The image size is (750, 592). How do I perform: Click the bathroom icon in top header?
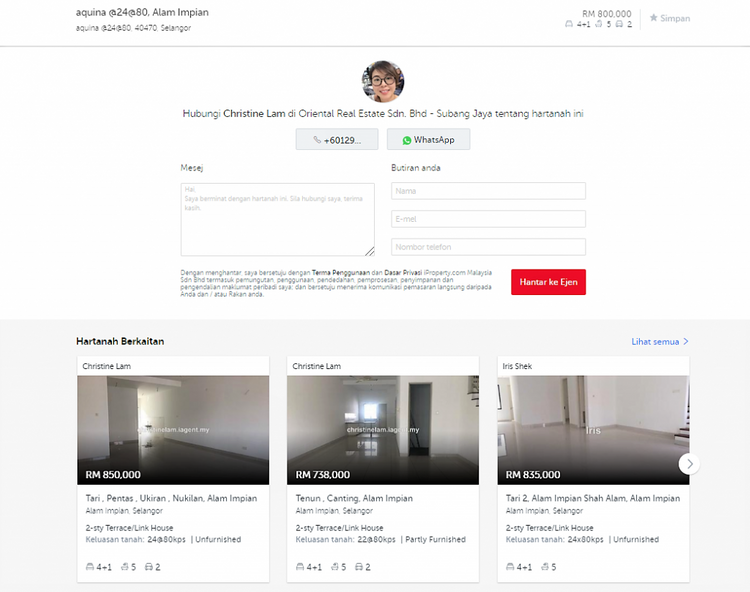599,24
